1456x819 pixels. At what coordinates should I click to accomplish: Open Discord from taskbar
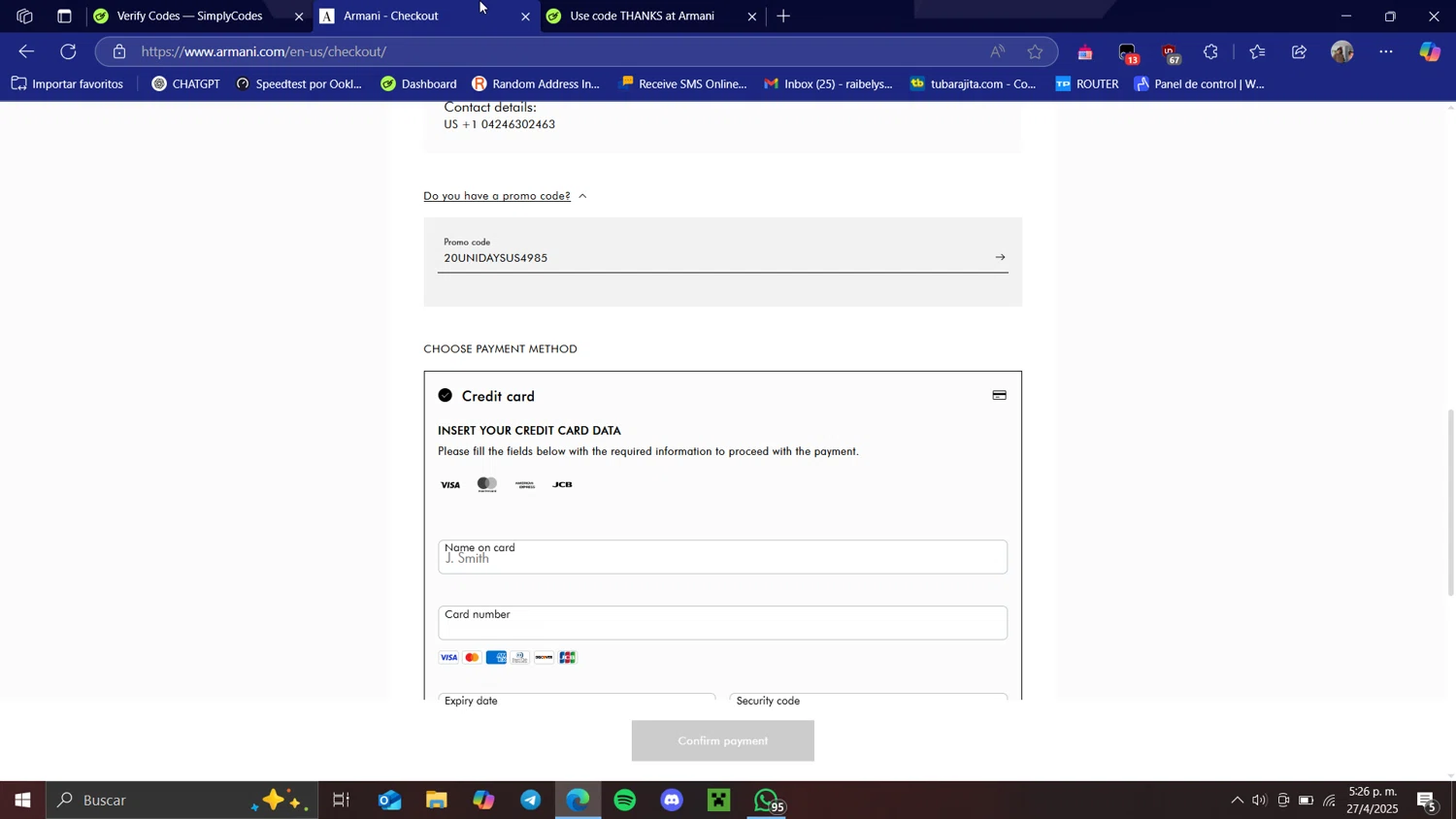[x=673, y=801]
